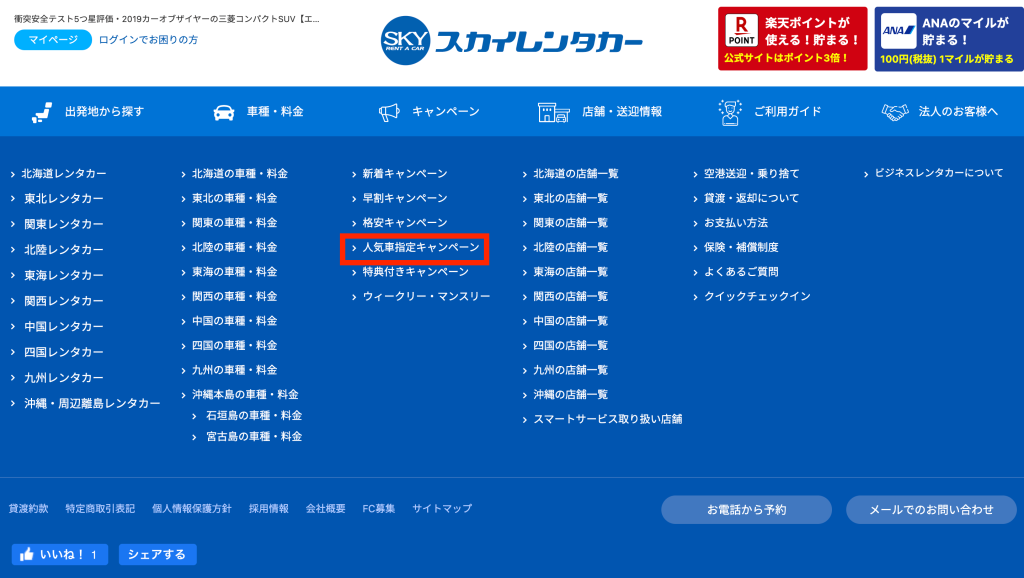Click the Rakuten POINT banner
This screenshot has height=578, width=1024.
[792, 39]
